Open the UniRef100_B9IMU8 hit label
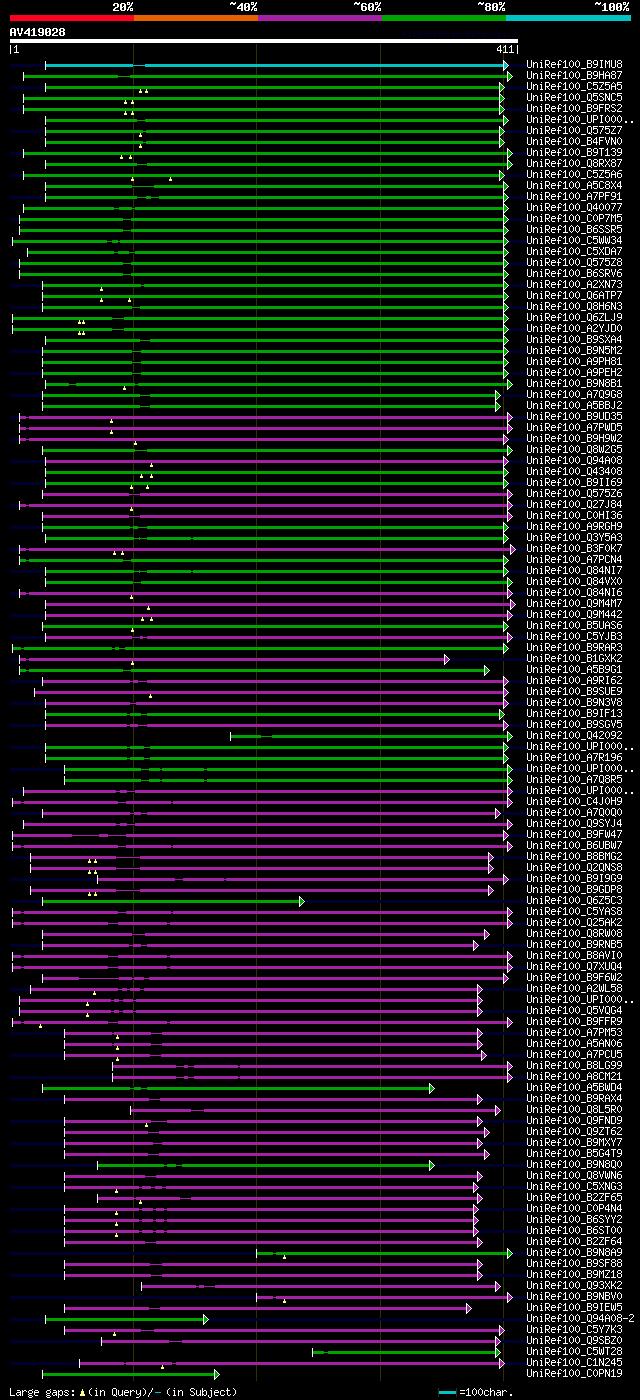 574,64
